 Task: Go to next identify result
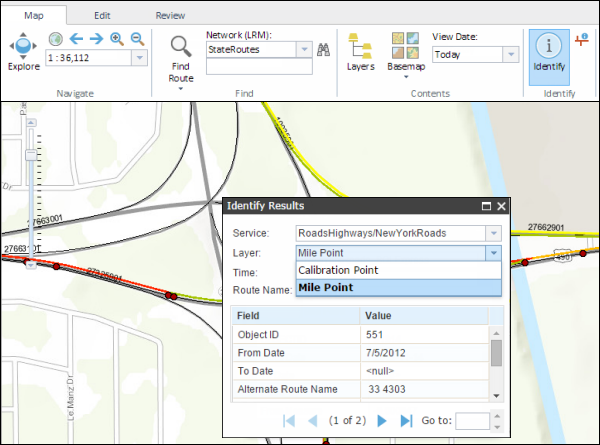pyautogui.click(x=382, y=421)
